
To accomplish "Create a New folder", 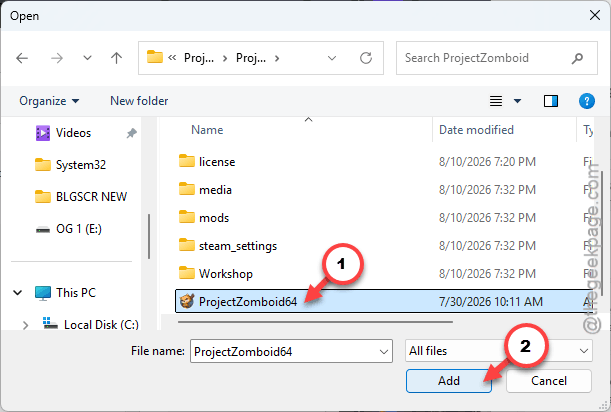I will (139, 101).
